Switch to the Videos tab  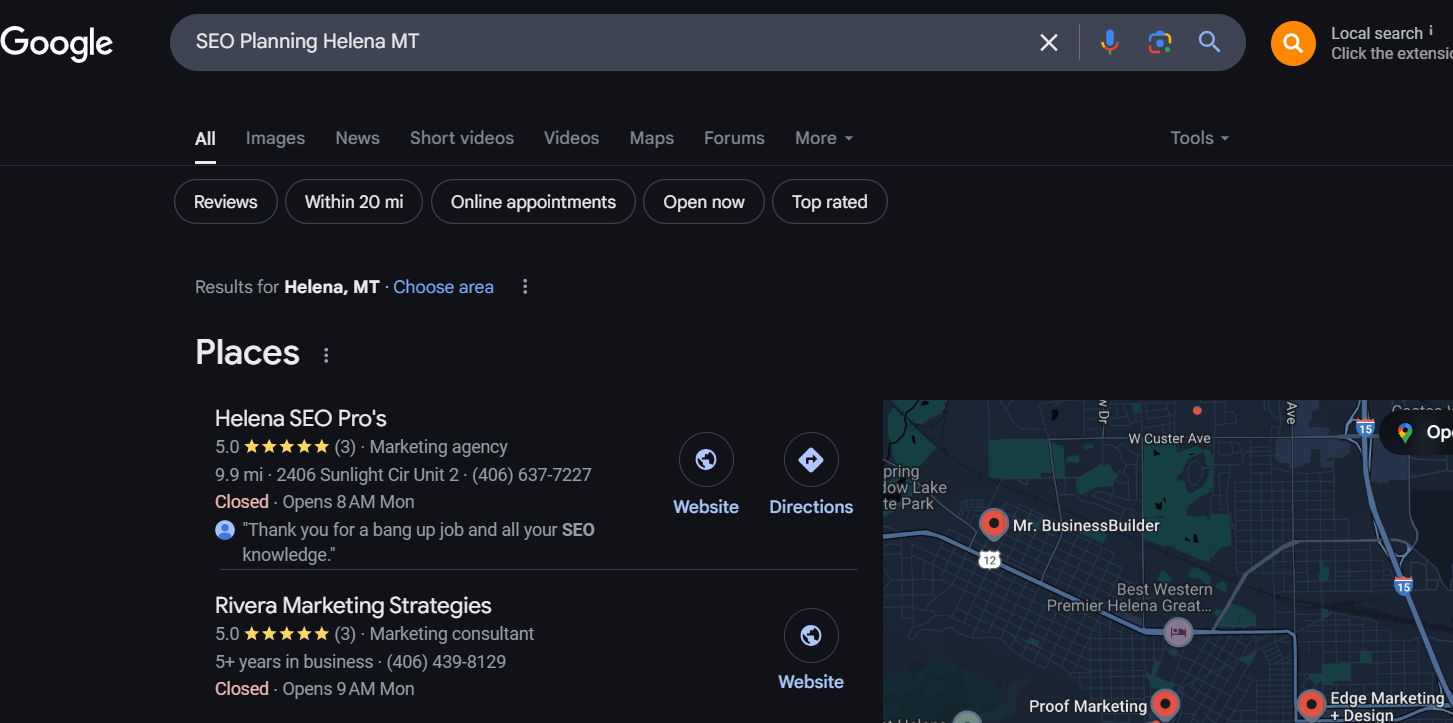pyautogui.click(x=571, y=138)
